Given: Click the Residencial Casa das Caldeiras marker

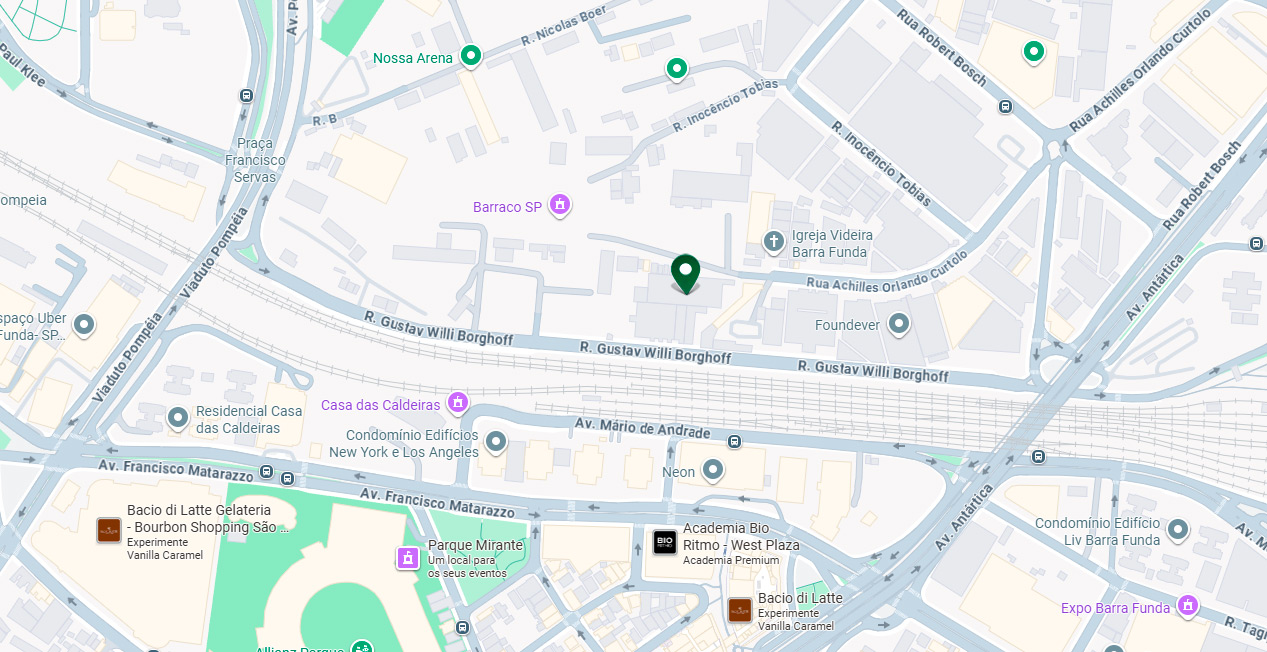Looking at the screenshot, I should coord(178,418).
